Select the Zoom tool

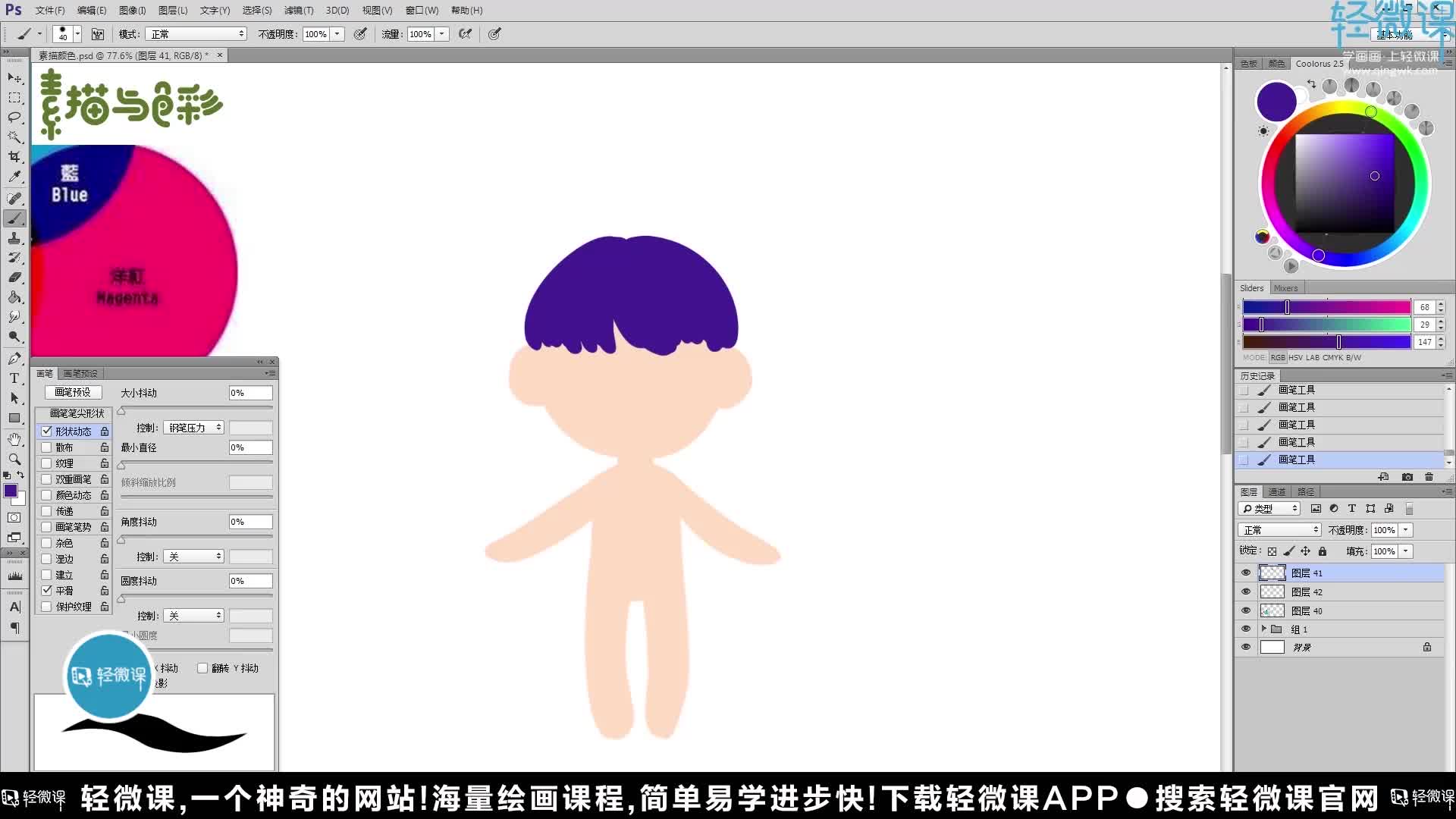pyautogui.click(x=14, y=460)
